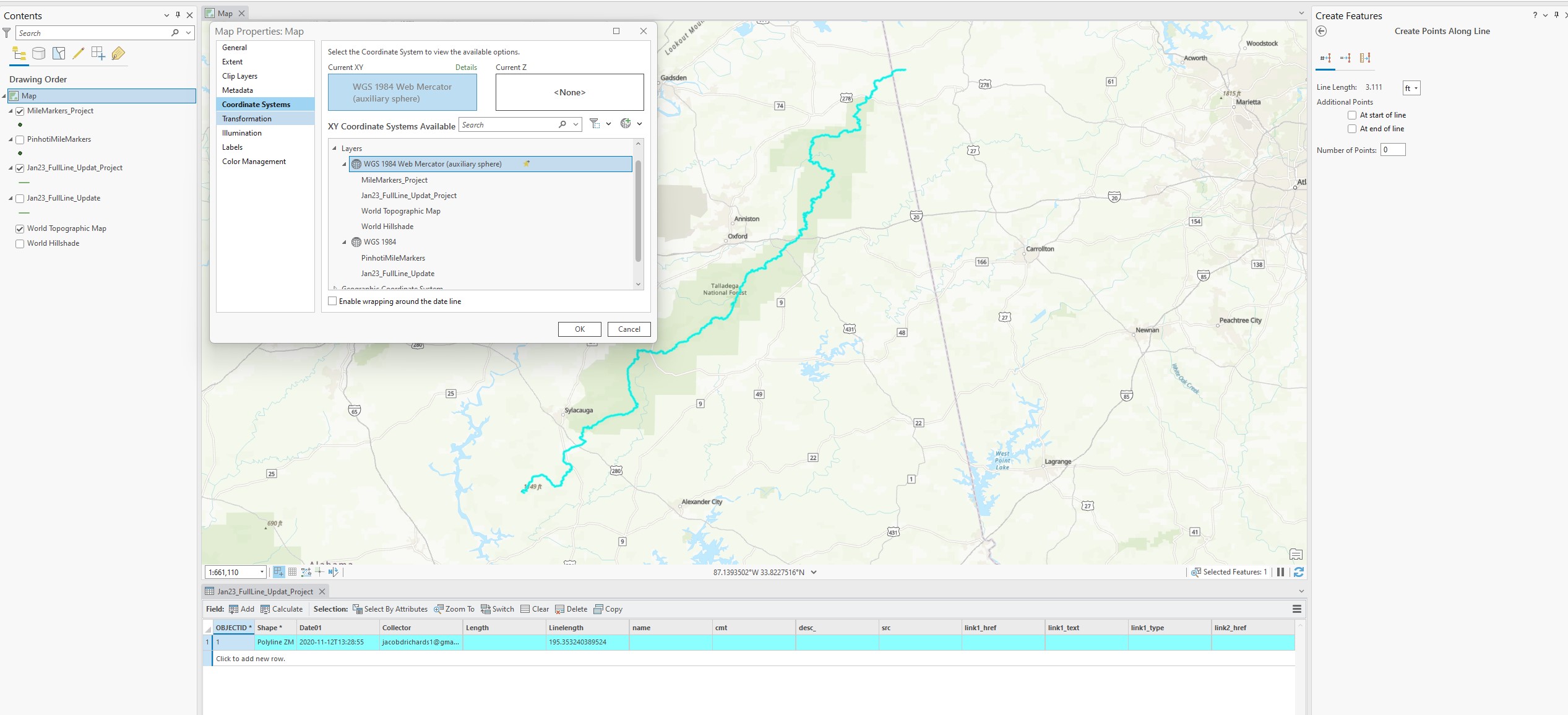Image resolution: width=1568 pixels, height=715 pixels.
Task: Click the Details link for Current XY
Action: 466,67
